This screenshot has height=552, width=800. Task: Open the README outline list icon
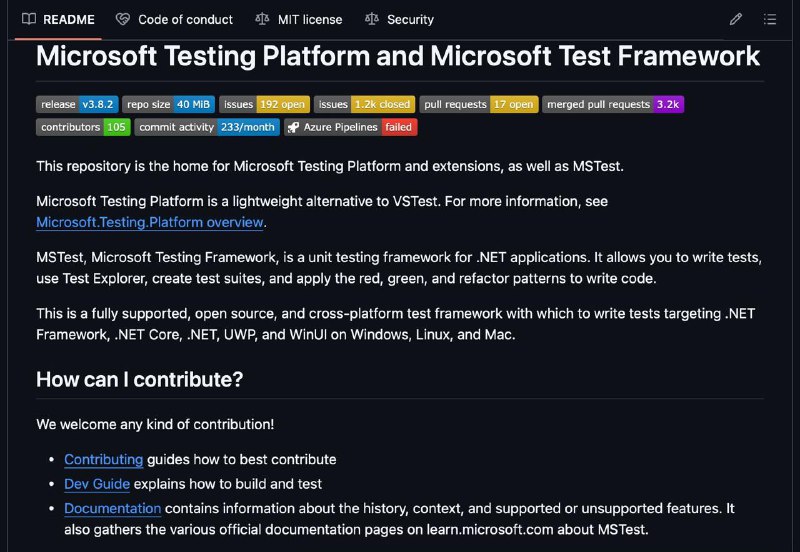pos(769,19)
